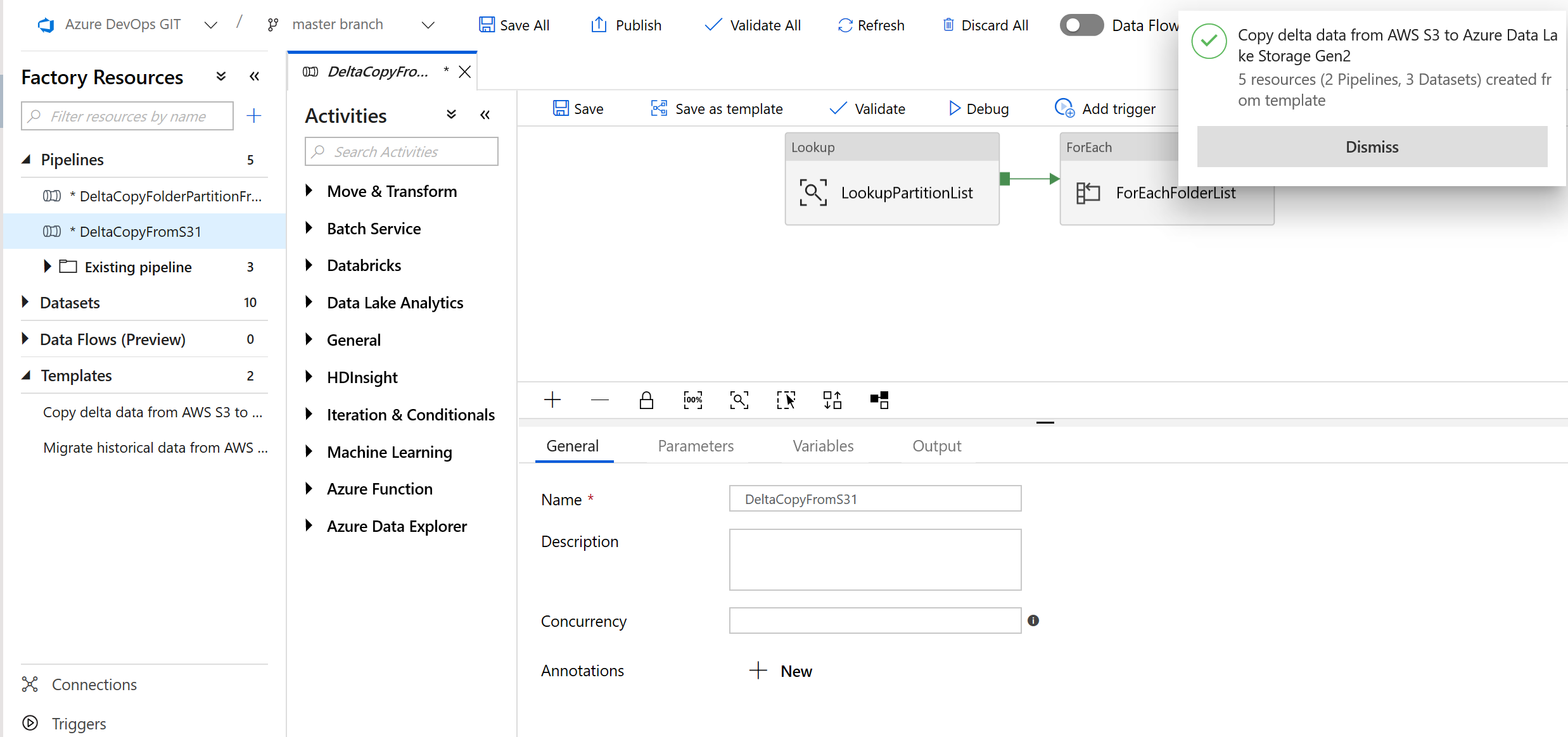Select the General tab in pipeline settings
This screenshot has width=1568, height=737.
point(572,446)
